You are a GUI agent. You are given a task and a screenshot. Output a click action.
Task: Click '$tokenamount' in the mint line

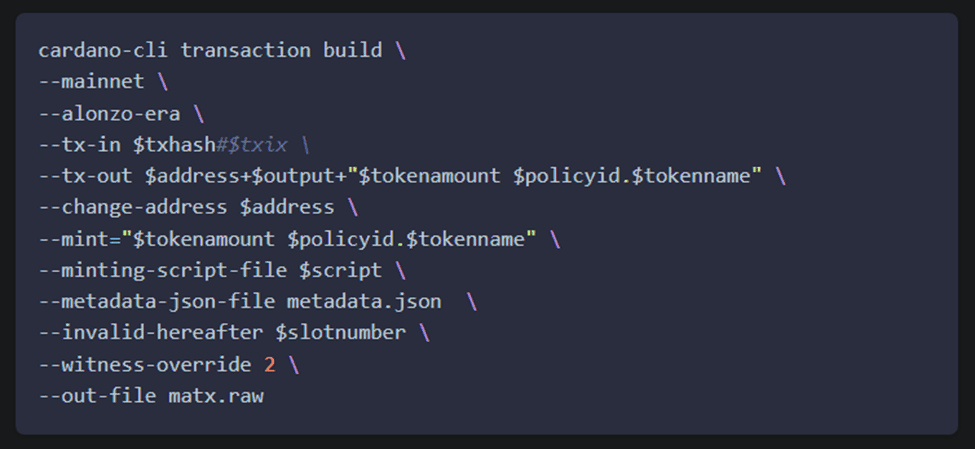coord(204,239)
